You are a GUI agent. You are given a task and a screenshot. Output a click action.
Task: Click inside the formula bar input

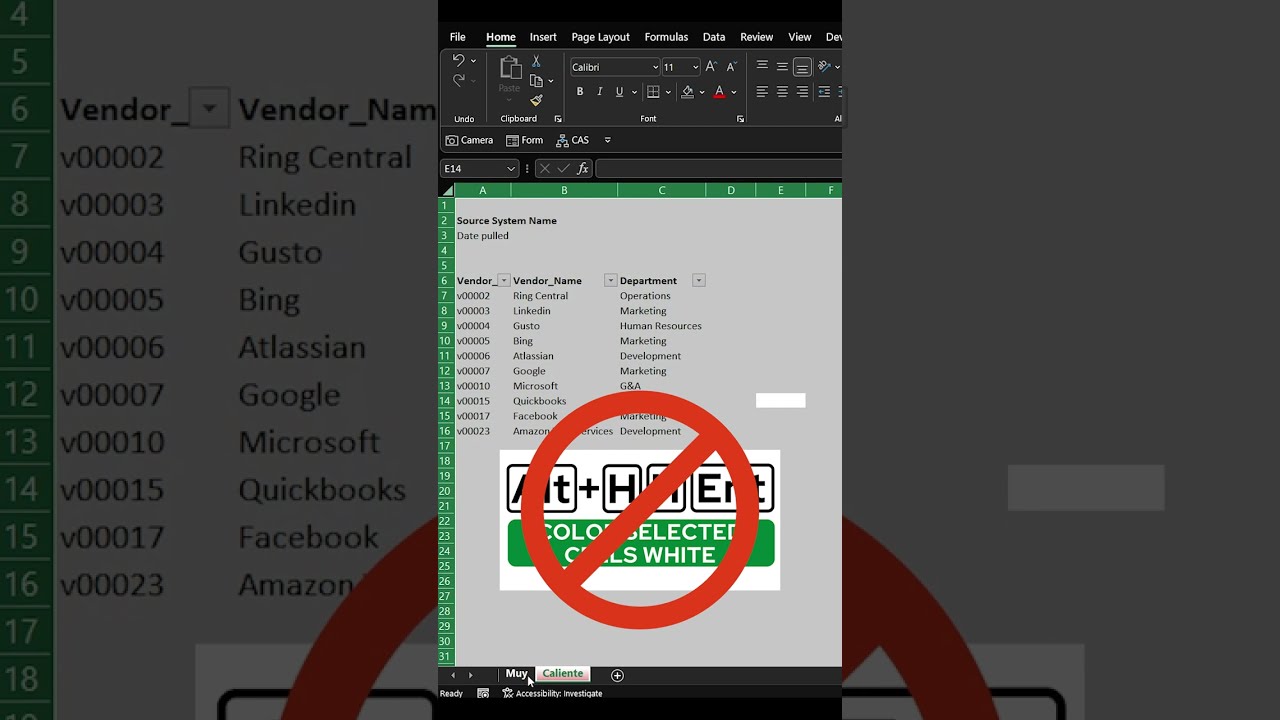click(x=718, y=169)
